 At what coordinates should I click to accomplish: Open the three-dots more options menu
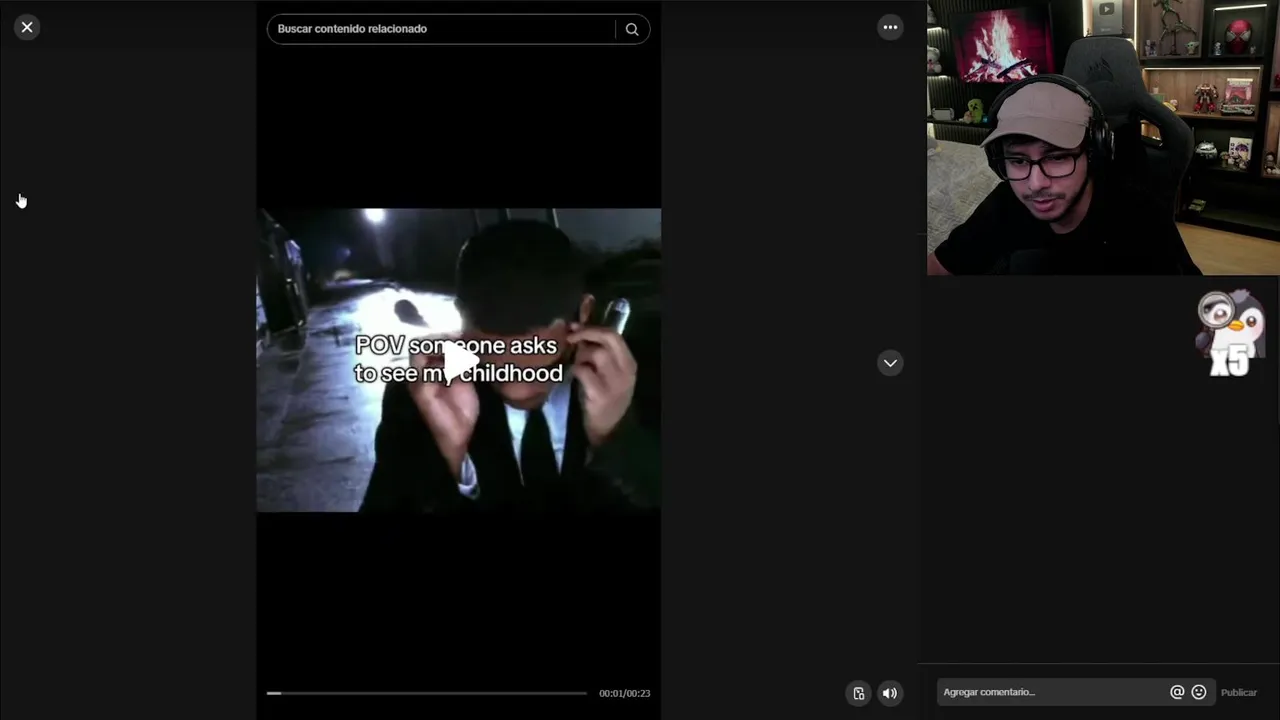pos(890,27)
